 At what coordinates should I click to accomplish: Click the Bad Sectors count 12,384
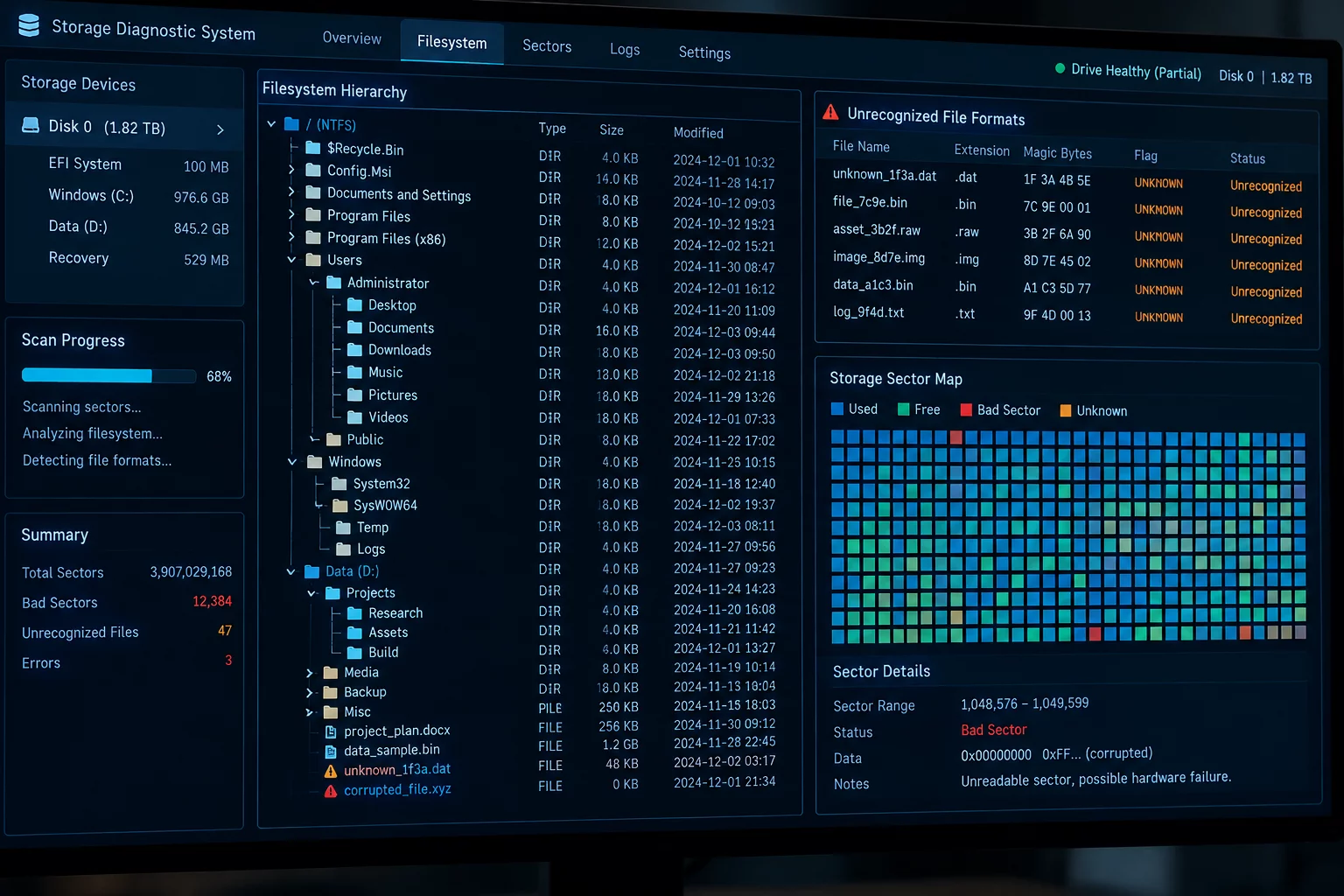pos(212,601)
